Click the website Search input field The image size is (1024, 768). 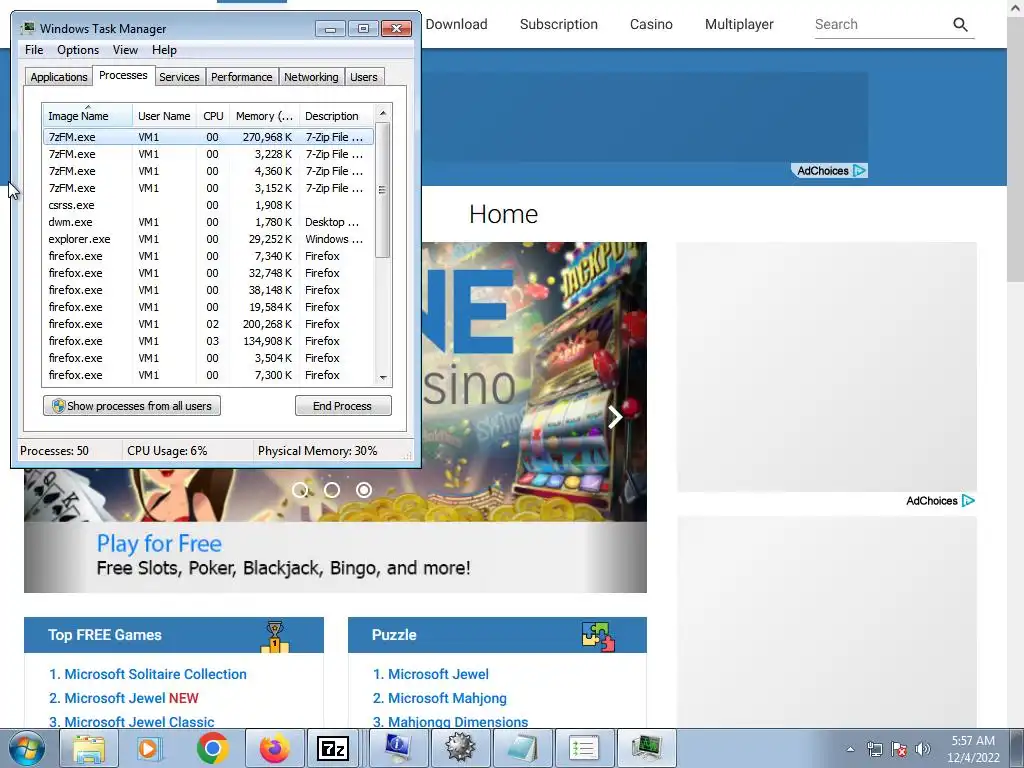880,25
